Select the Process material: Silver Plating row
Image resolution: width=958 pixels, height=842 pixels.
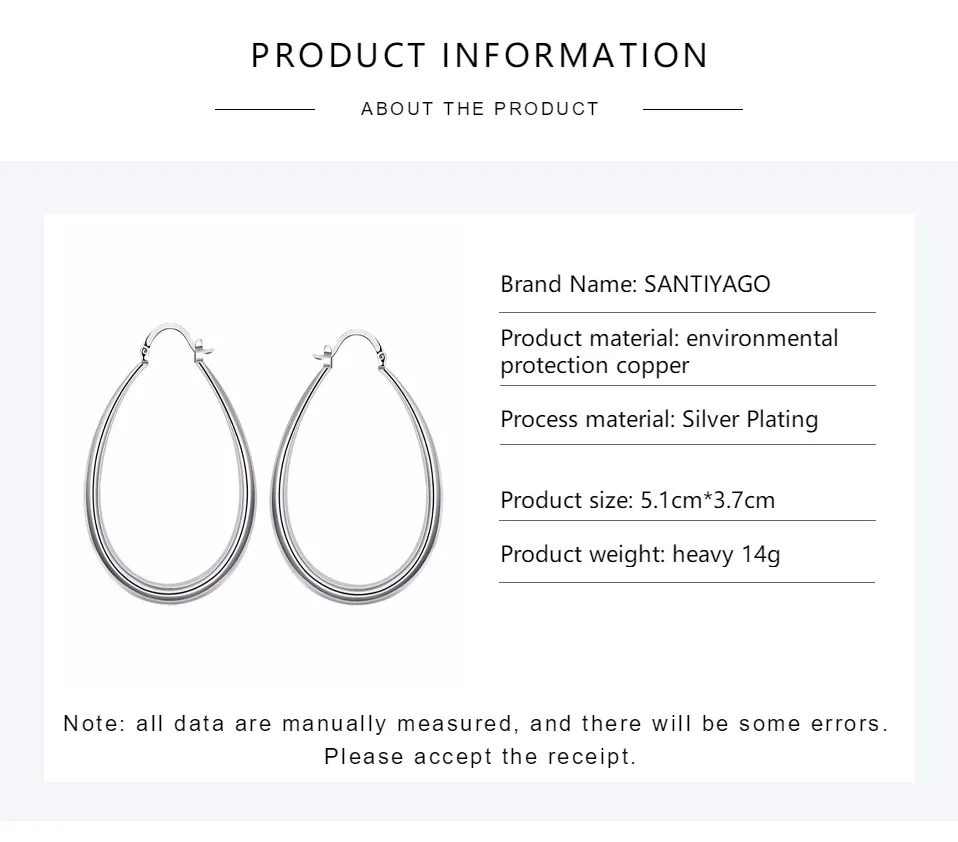click(x=659, y=420)
